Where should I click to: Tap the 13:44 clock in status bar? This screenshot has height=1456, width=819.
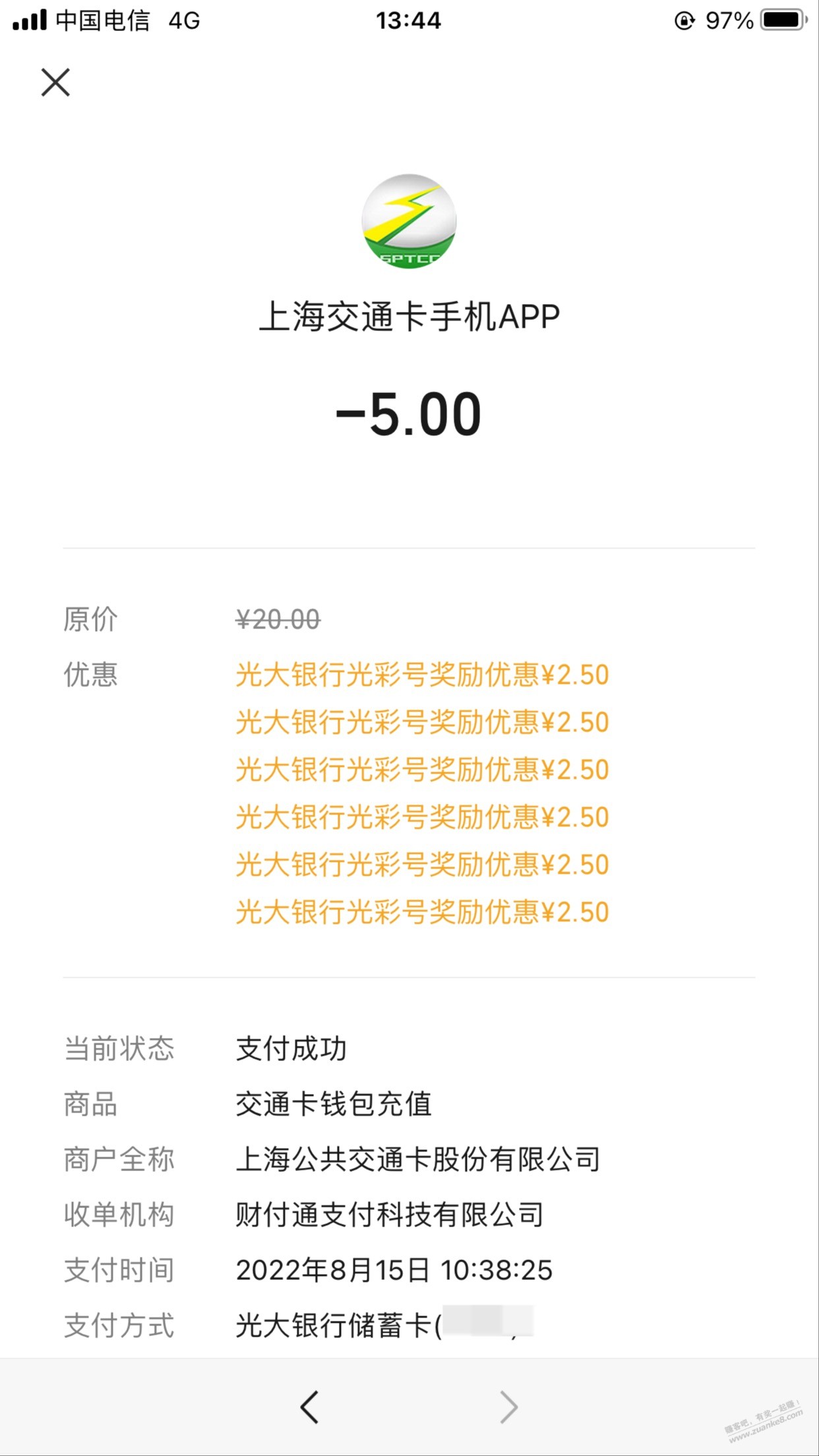(x=408, y=20)
